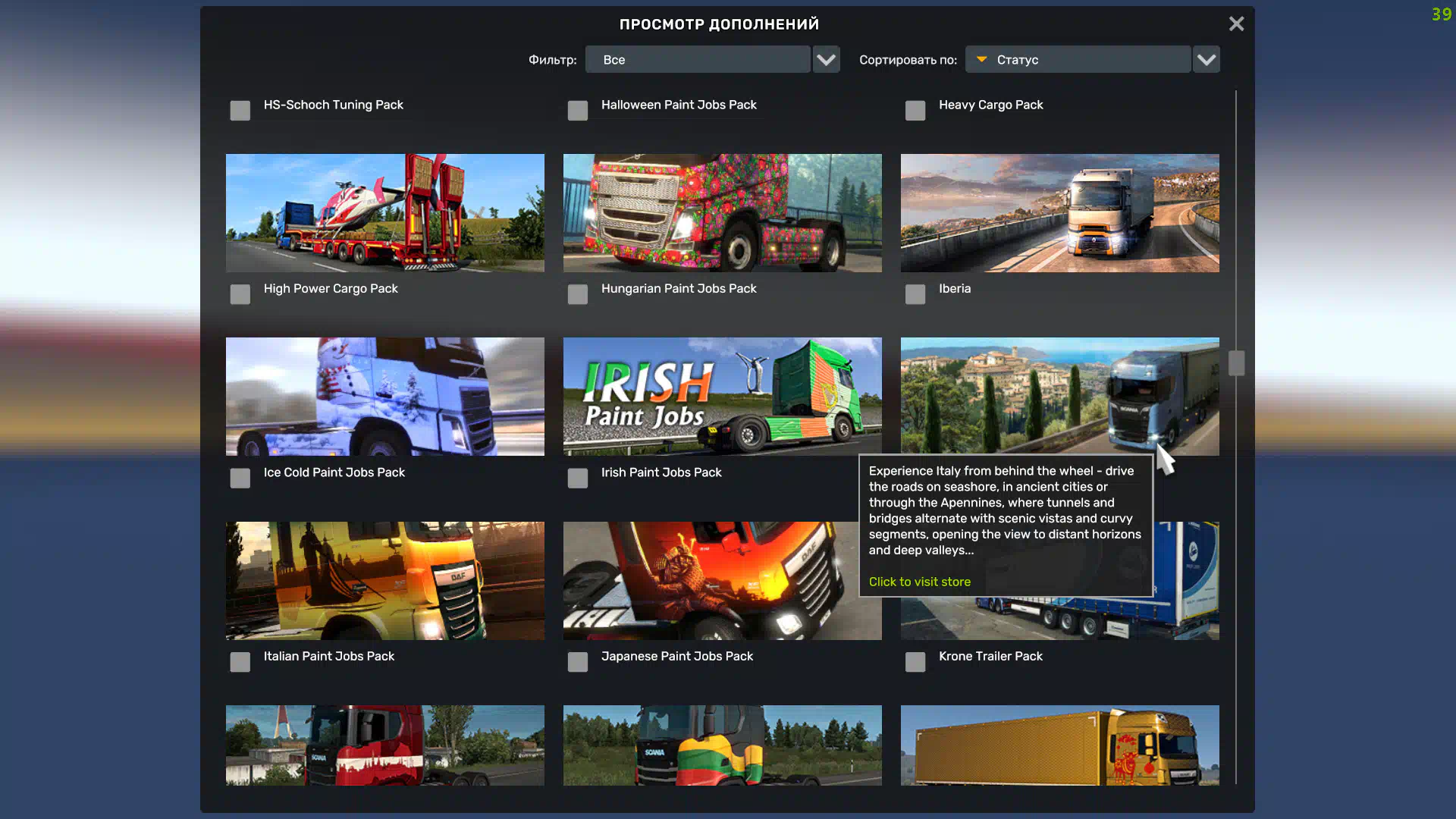Click the Статус sort field

[1078, 59]
